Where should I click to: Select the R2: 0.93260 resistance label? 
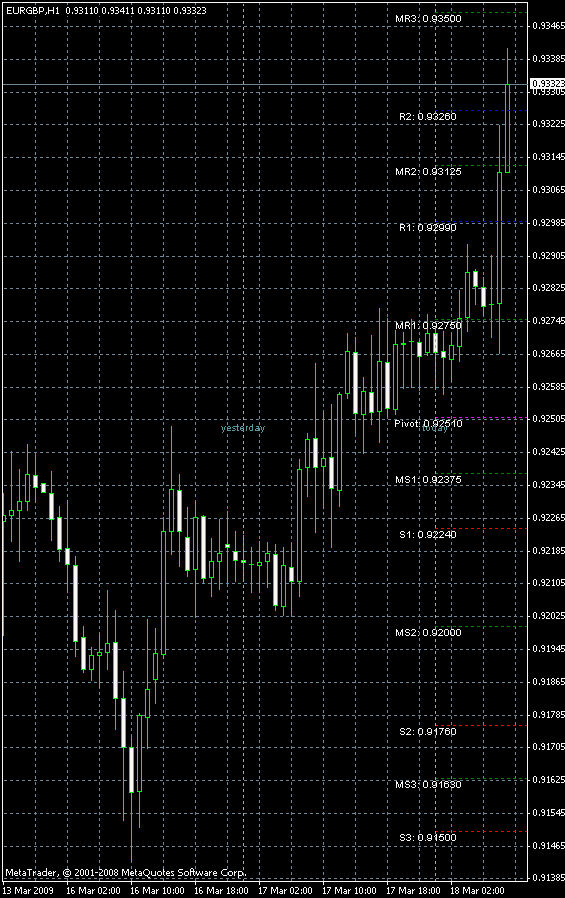428,117
